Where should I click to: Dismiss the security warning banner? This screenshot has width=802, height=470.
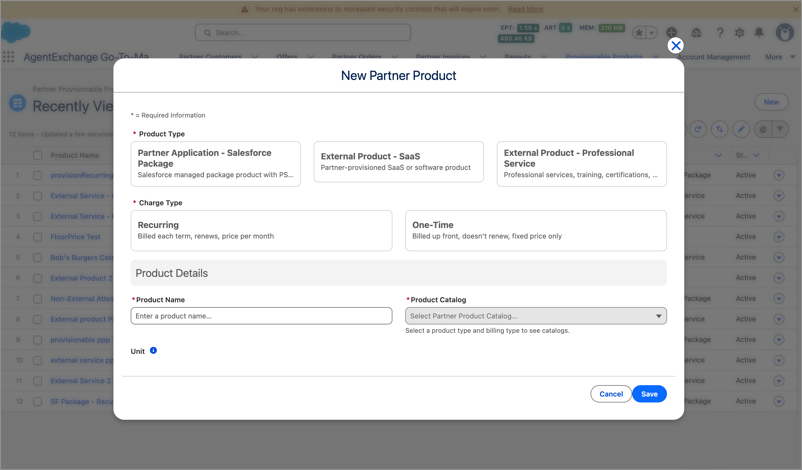[x=795, y=9]
